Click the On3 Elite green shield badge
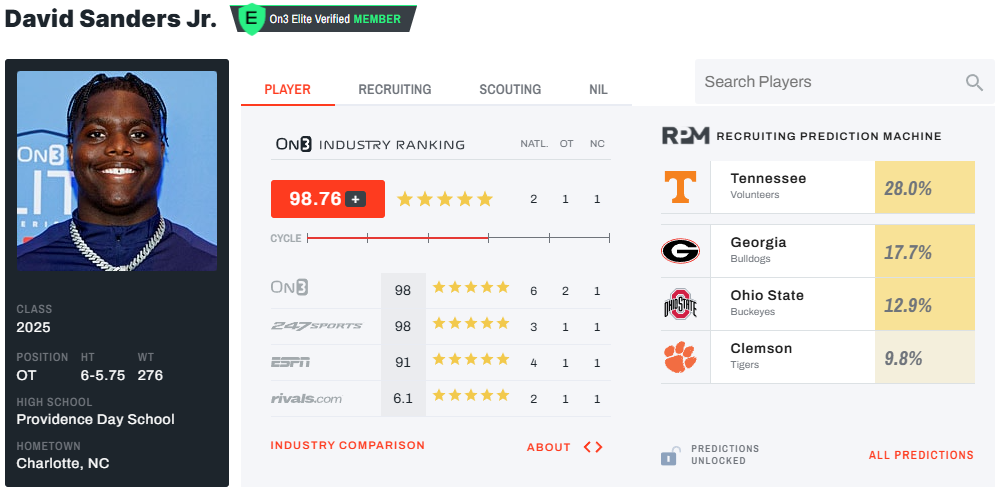The height and width of the screenshot is (491, 995). tap(251, 18)
